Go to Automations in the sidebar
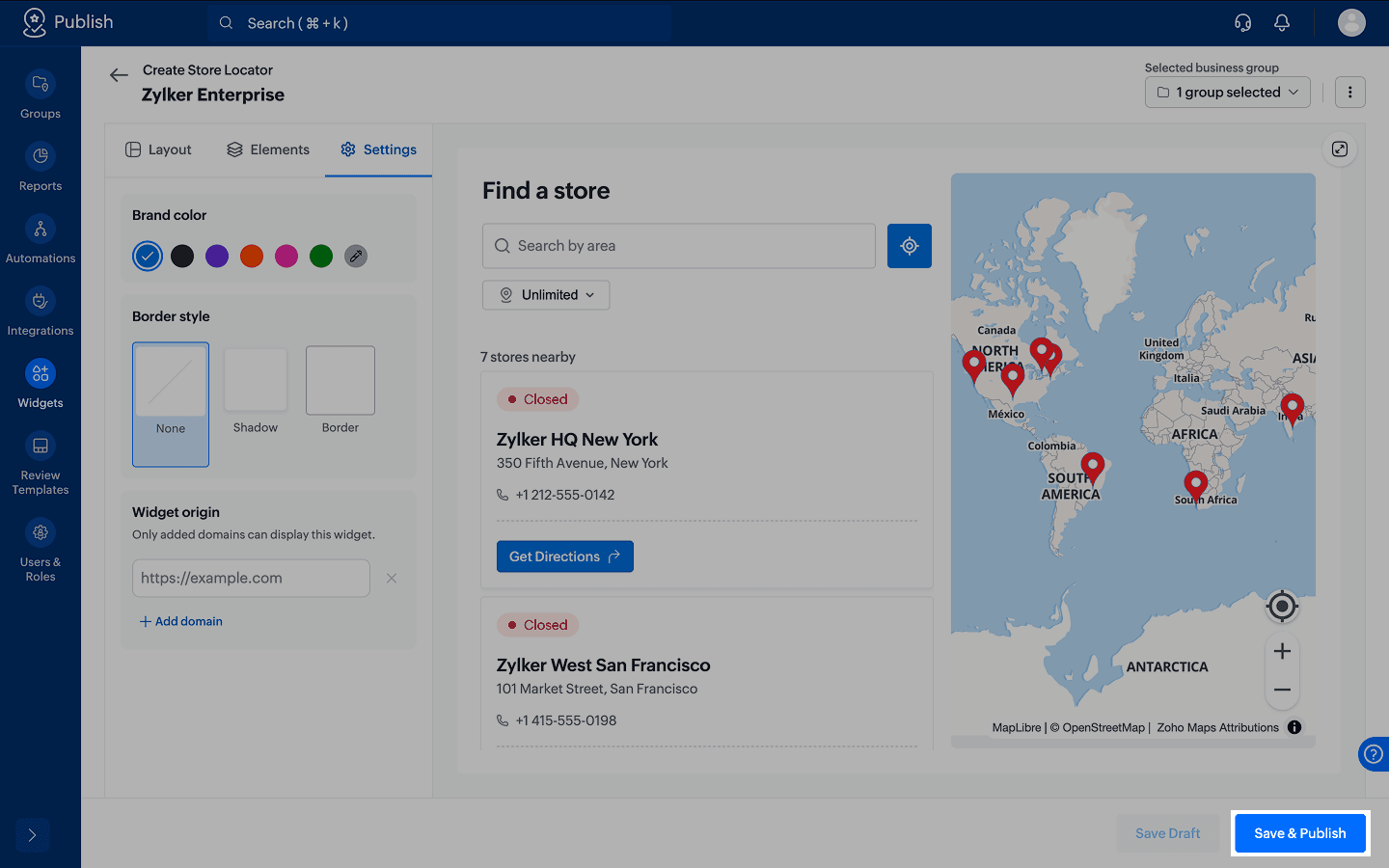 pyautogui.click(x=41, y=240)
